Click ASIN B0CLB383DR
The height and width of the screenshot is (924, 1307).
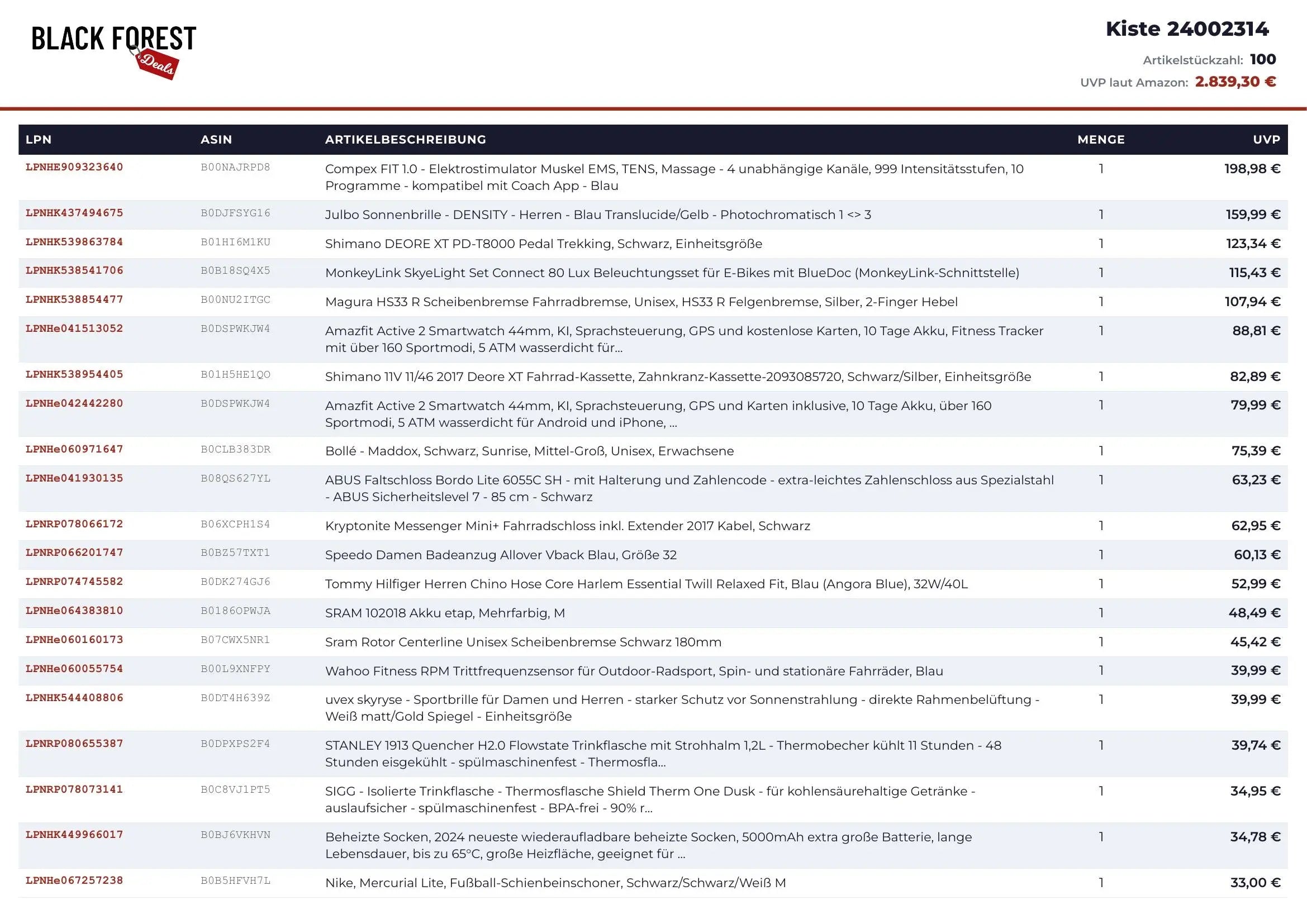point(236,450)
